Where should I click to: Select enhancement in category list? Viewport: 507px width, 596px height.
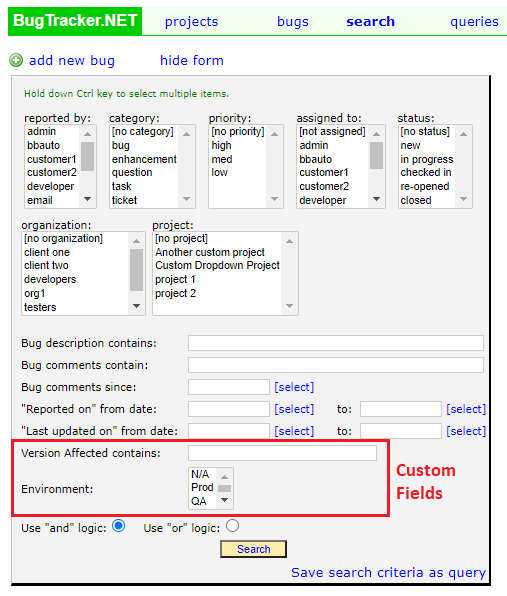pyautogui.click(x=144, y=159)
